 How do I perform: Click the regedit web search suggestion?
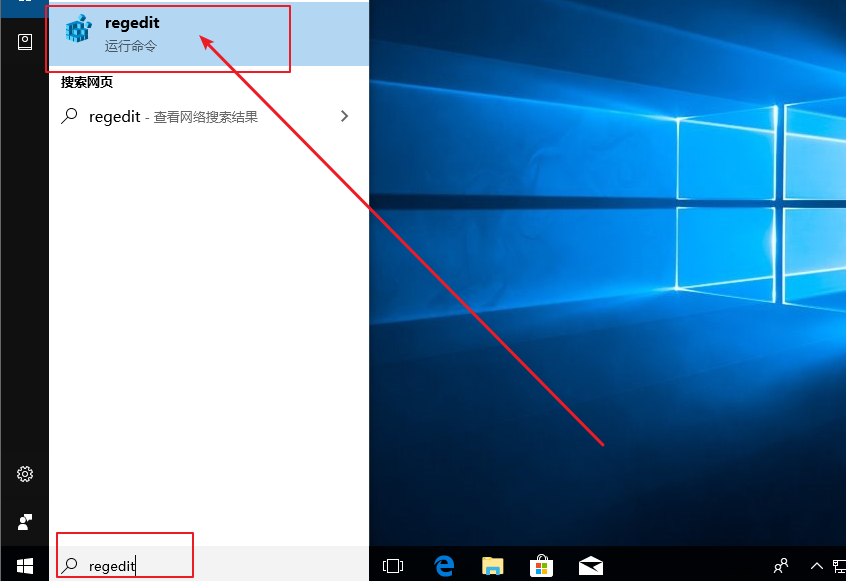tap(209, 117)
